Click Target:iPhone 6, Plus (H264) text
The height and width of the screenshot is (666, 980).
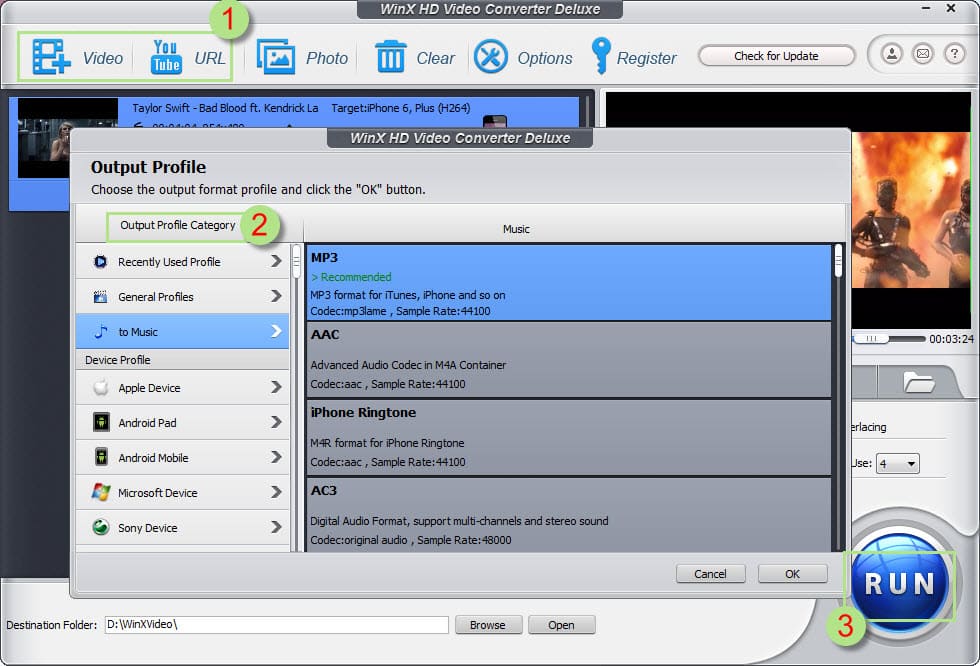(401, 107)
